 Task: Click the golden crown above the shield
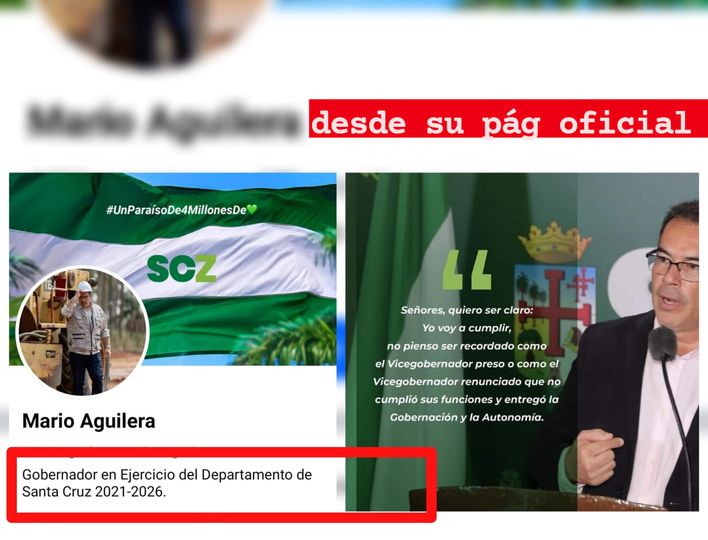554,243
